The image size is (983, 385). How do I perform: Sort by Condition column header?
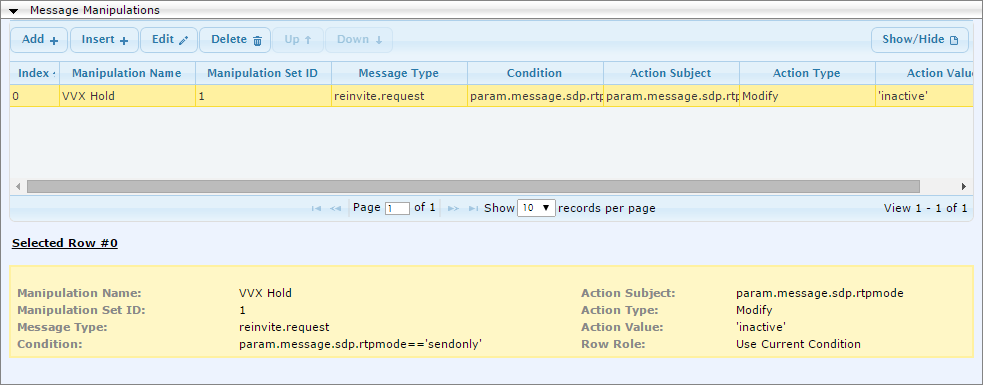[535, 73]
